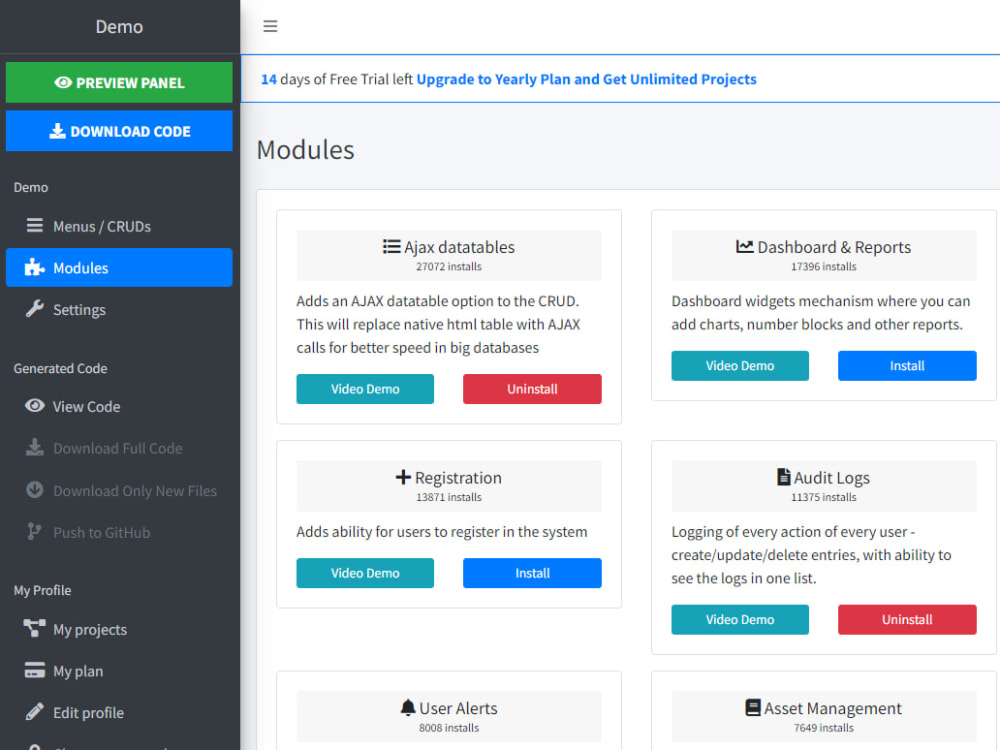
Task: Toggle the sidebar with the hamburger menu
Action: pos(270,26)
